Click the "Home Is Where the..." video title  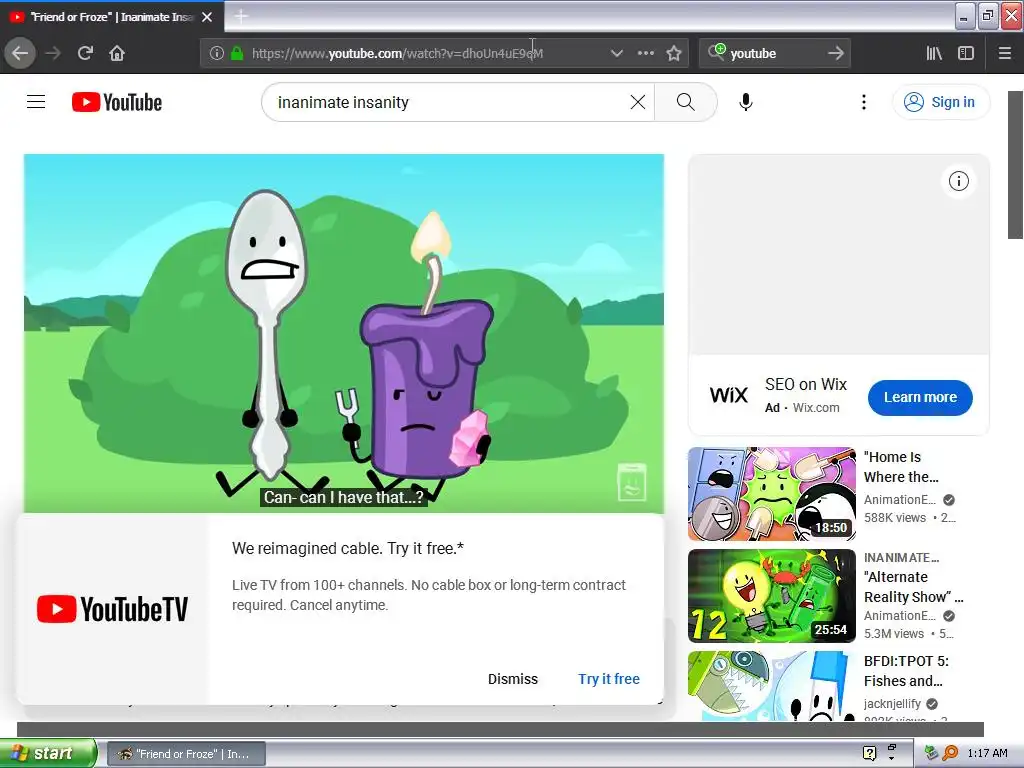901,467
